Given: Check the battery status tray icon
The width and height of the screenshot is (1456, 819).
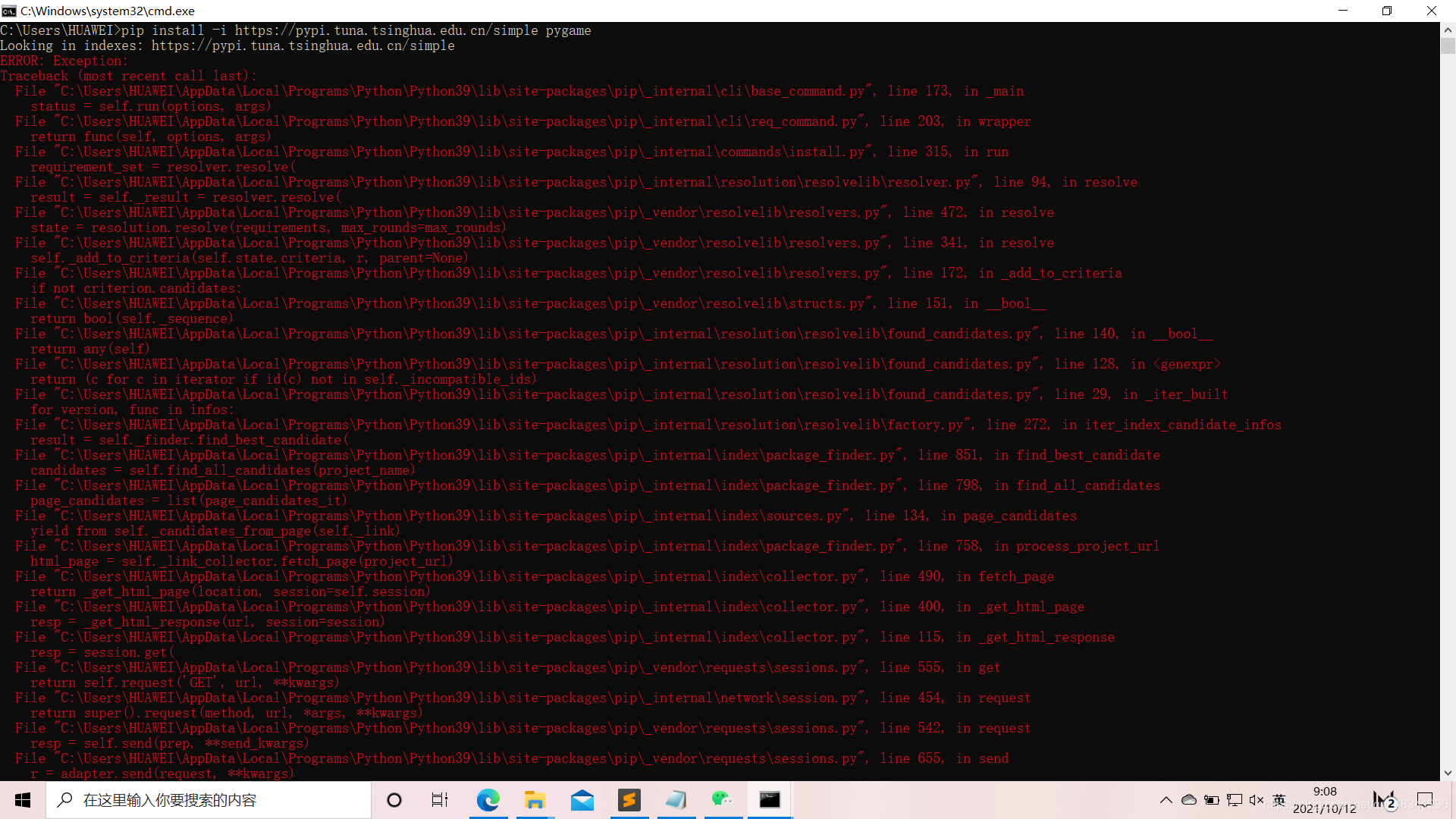Looking at the screenshot, I should pos(1212,800).
